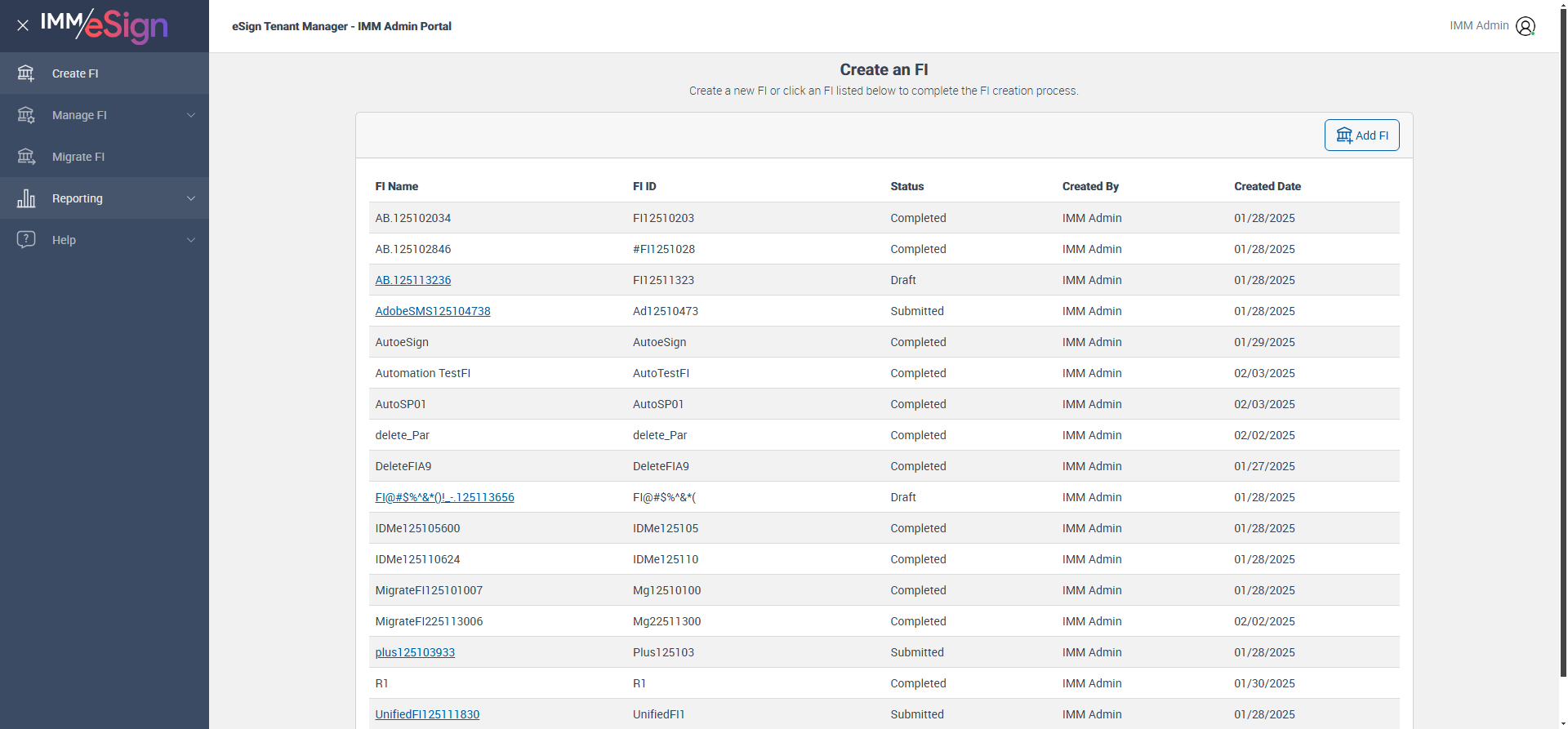Open the plus125103933 submitted FI link

pos(415,652)
